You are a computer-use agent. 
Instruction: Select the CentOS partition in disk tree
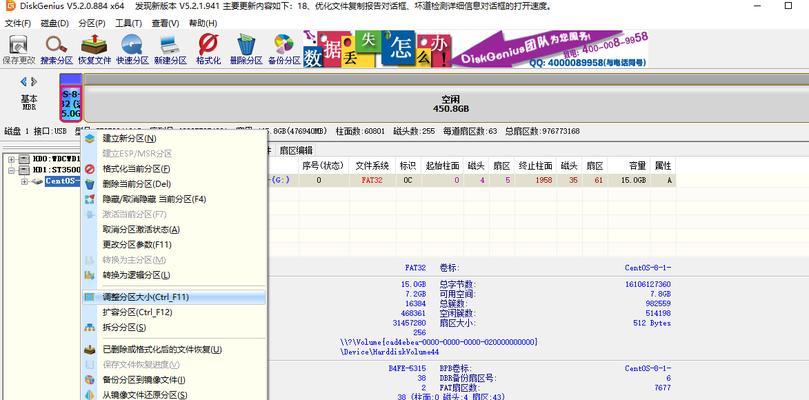[63, 181]
